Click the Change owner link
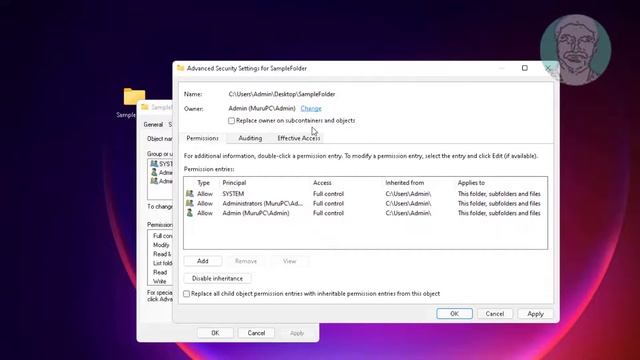640x360 pixels. (311, 108)
